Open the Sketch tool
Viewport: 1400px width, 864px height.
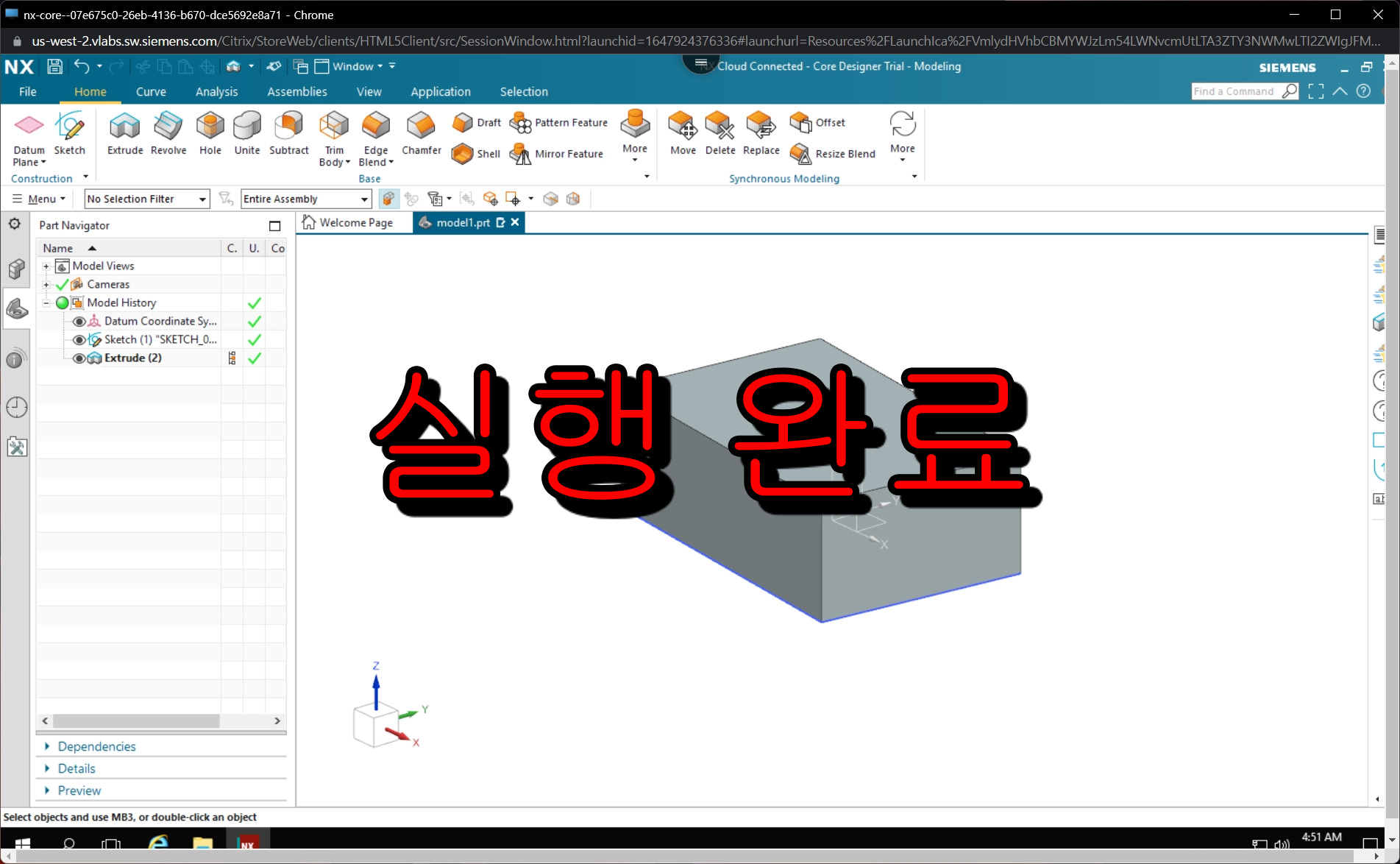[x=70, y=134]
